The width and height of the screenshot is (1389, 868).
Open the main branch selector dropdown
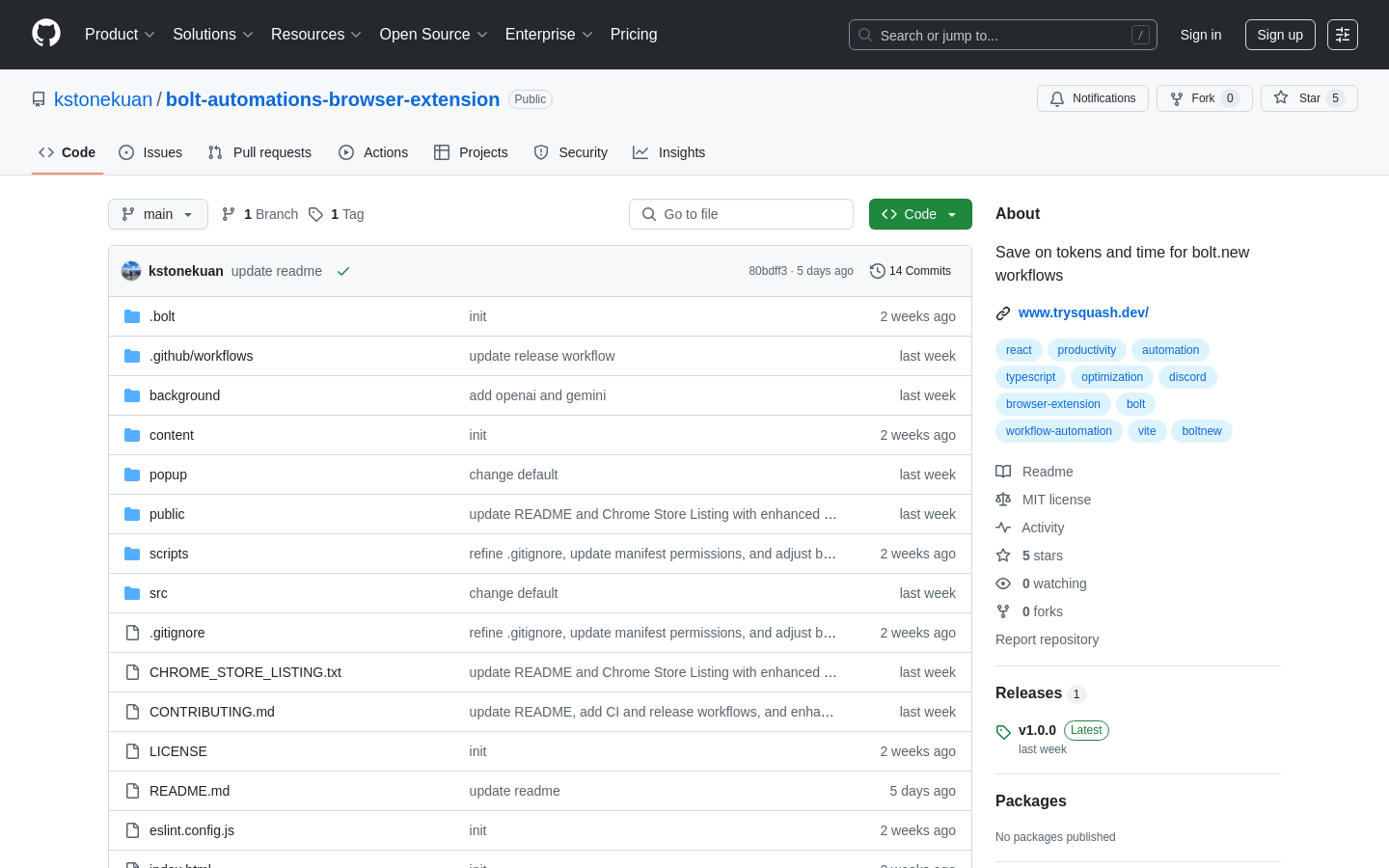tap(158, 214)
